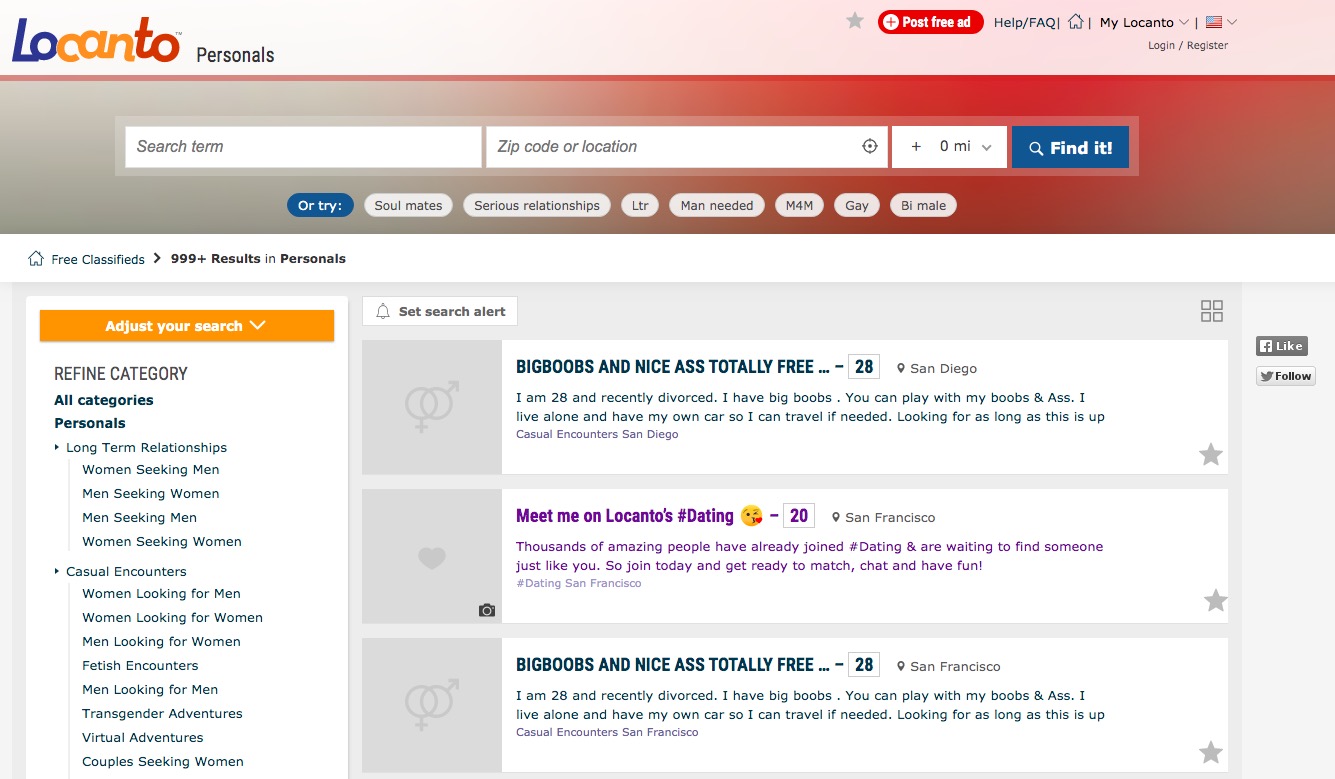
Task: Click the Locanto logo
Action: coord(96,40)
